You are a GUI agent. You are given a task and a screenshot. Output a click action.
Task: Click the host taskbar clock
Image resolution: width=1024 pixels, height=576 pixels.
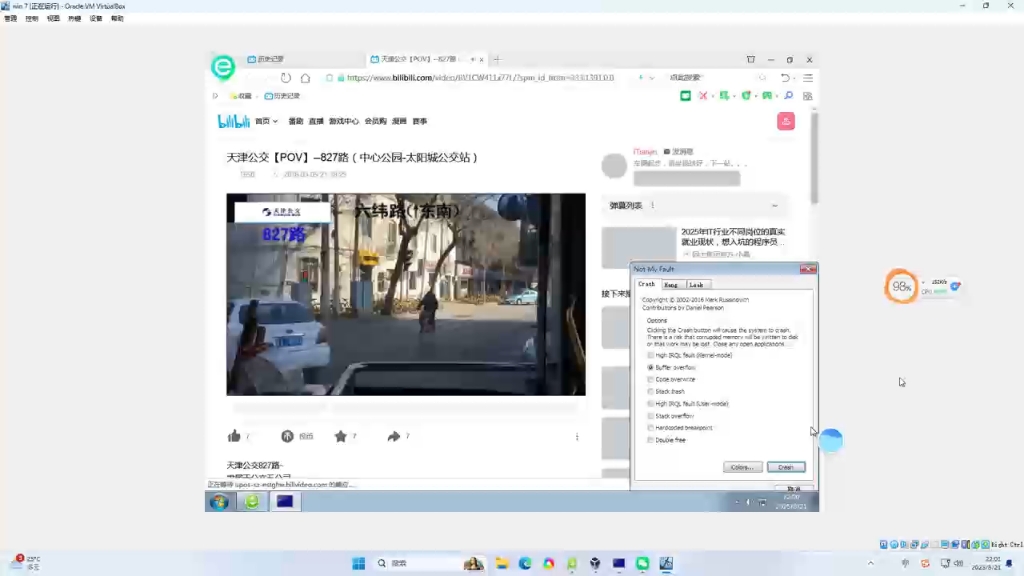click(x=988, y=564)
